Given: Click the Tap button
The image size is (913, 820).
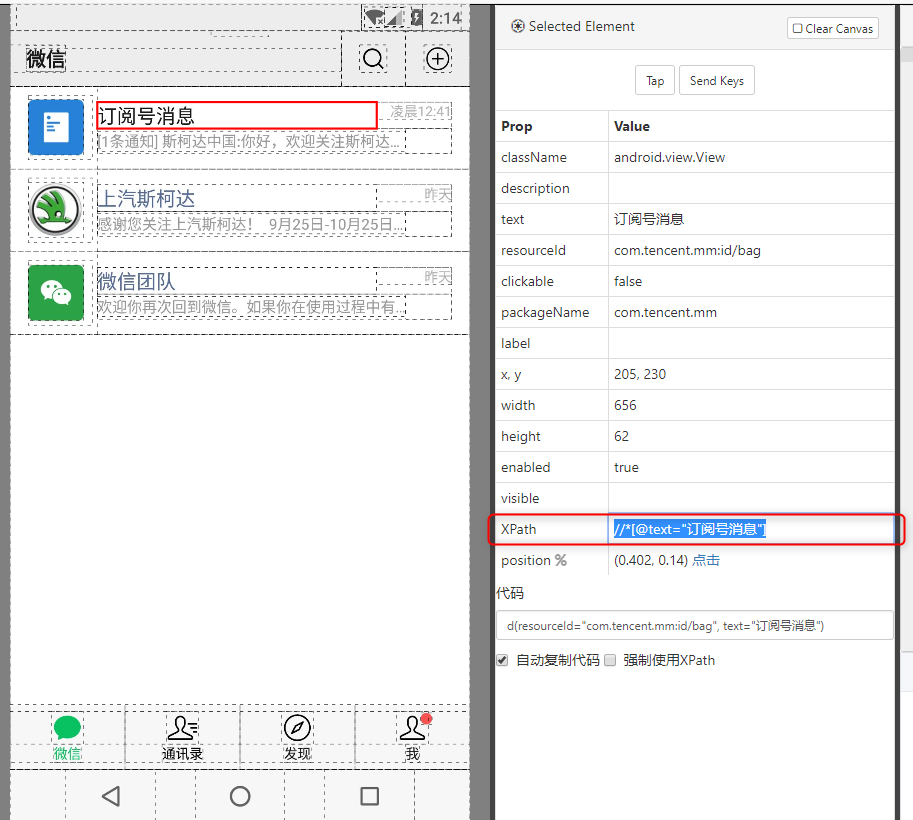Looking at the screenshot, I should coord(654,80).
